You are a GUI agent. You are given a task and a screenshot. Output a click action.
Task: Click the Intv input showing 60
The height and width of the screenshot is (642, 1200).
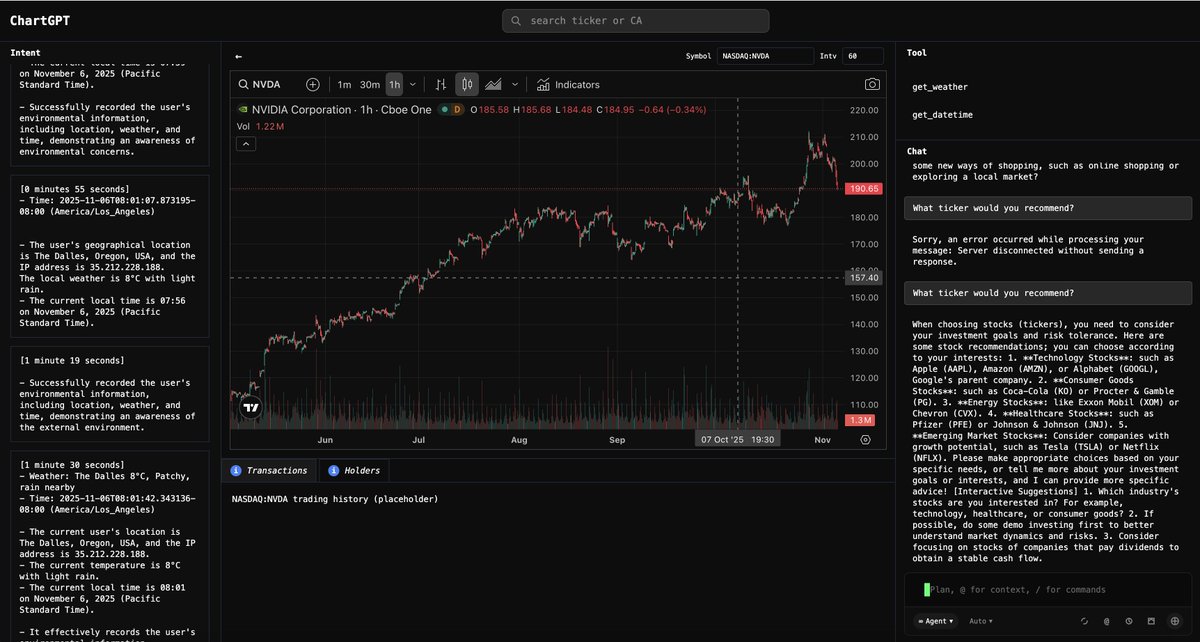863,57
